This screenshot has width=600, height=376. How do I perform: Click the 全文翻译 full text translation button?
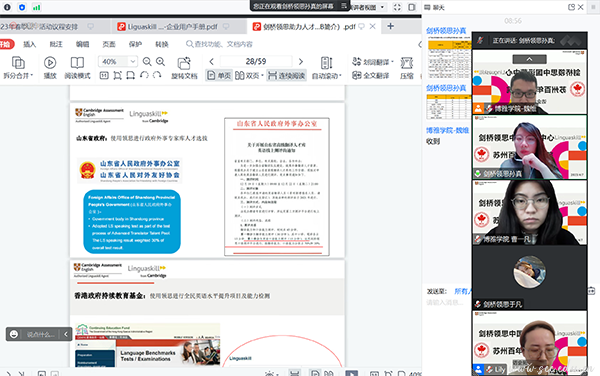pos(371,75)
